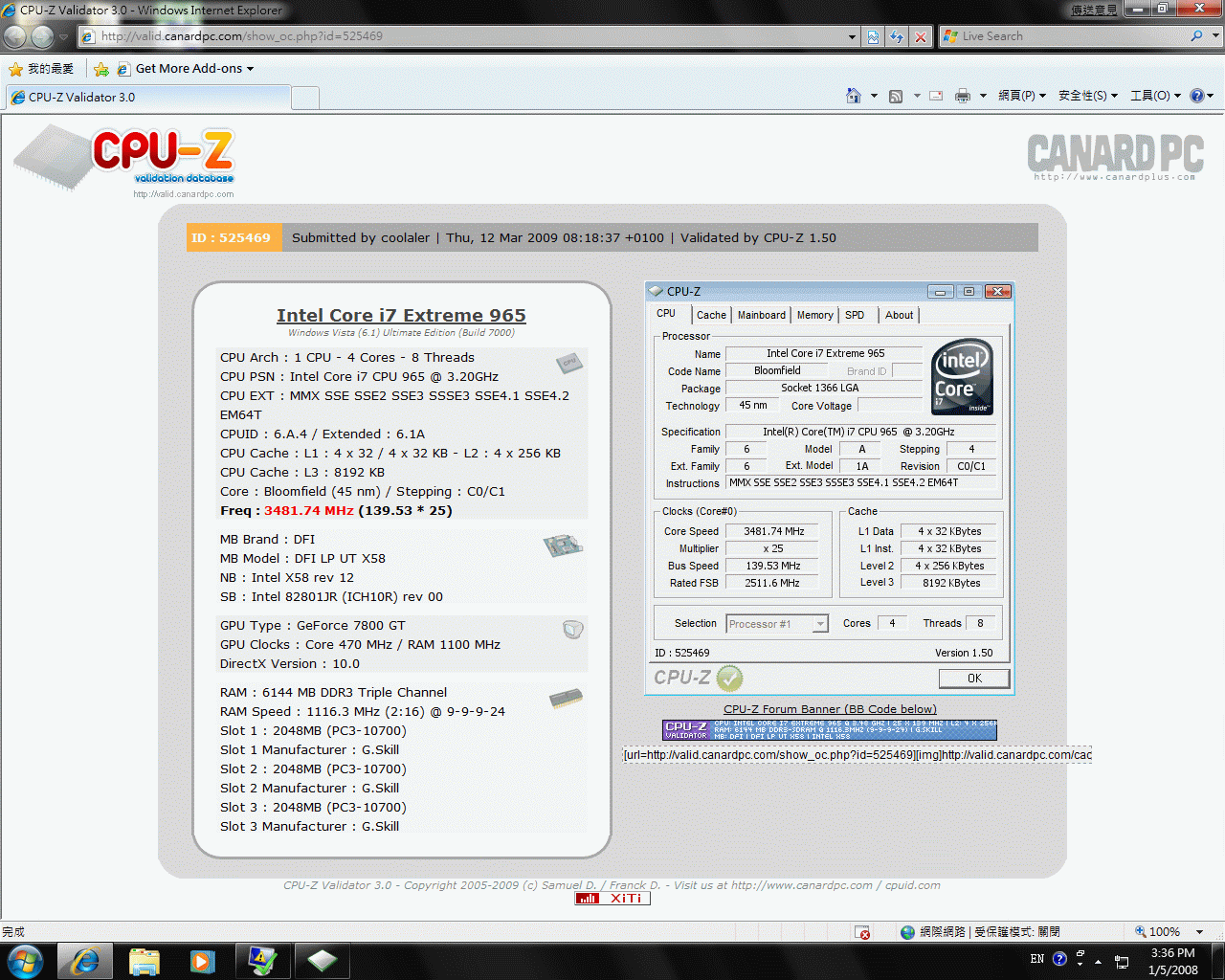Open the recent pages dropdown arrow
The width and height of the screenshot is (1225, 980).
tap(64, 36)
